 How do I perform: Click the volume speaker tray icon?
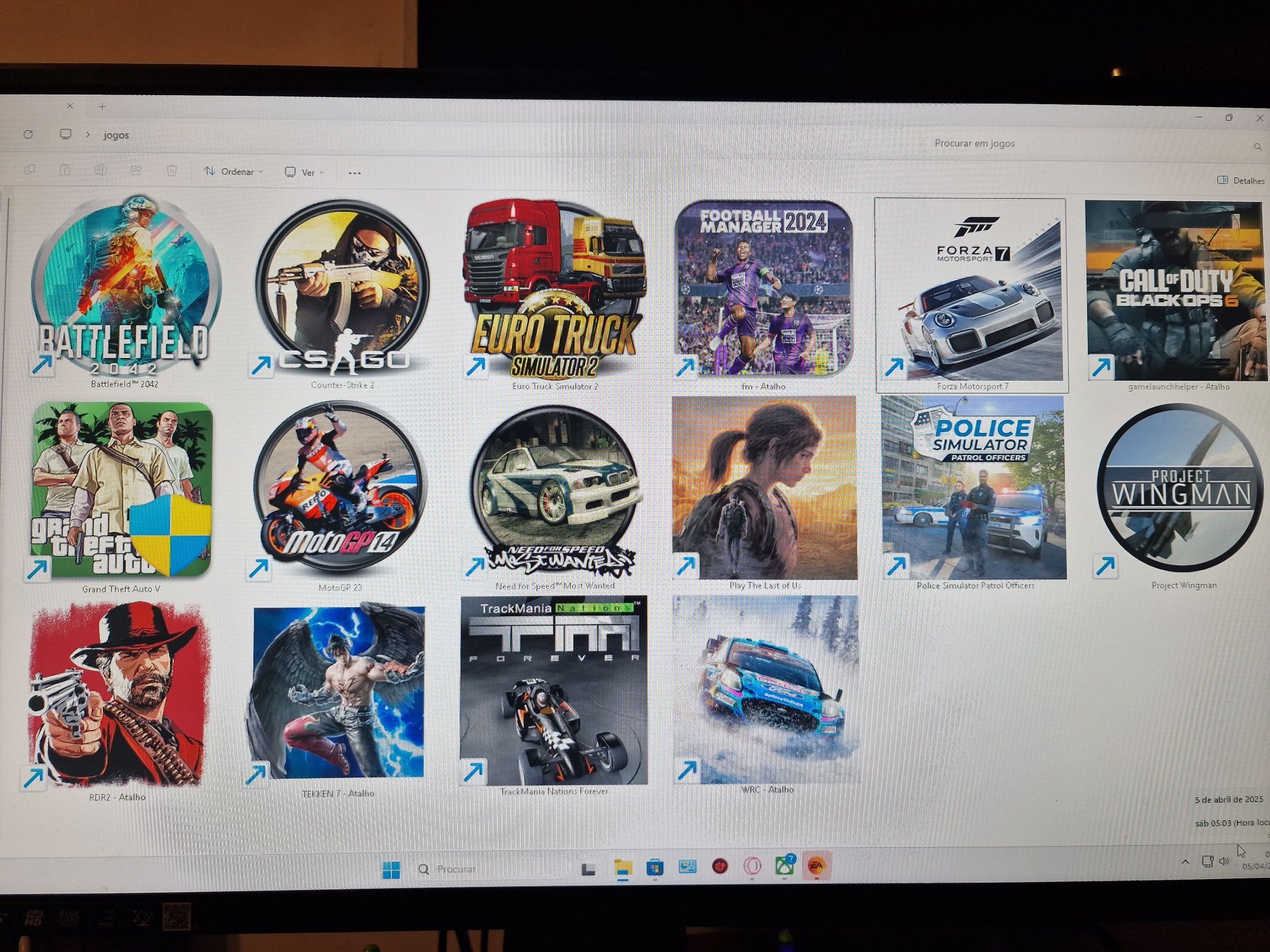[1224, 861]
